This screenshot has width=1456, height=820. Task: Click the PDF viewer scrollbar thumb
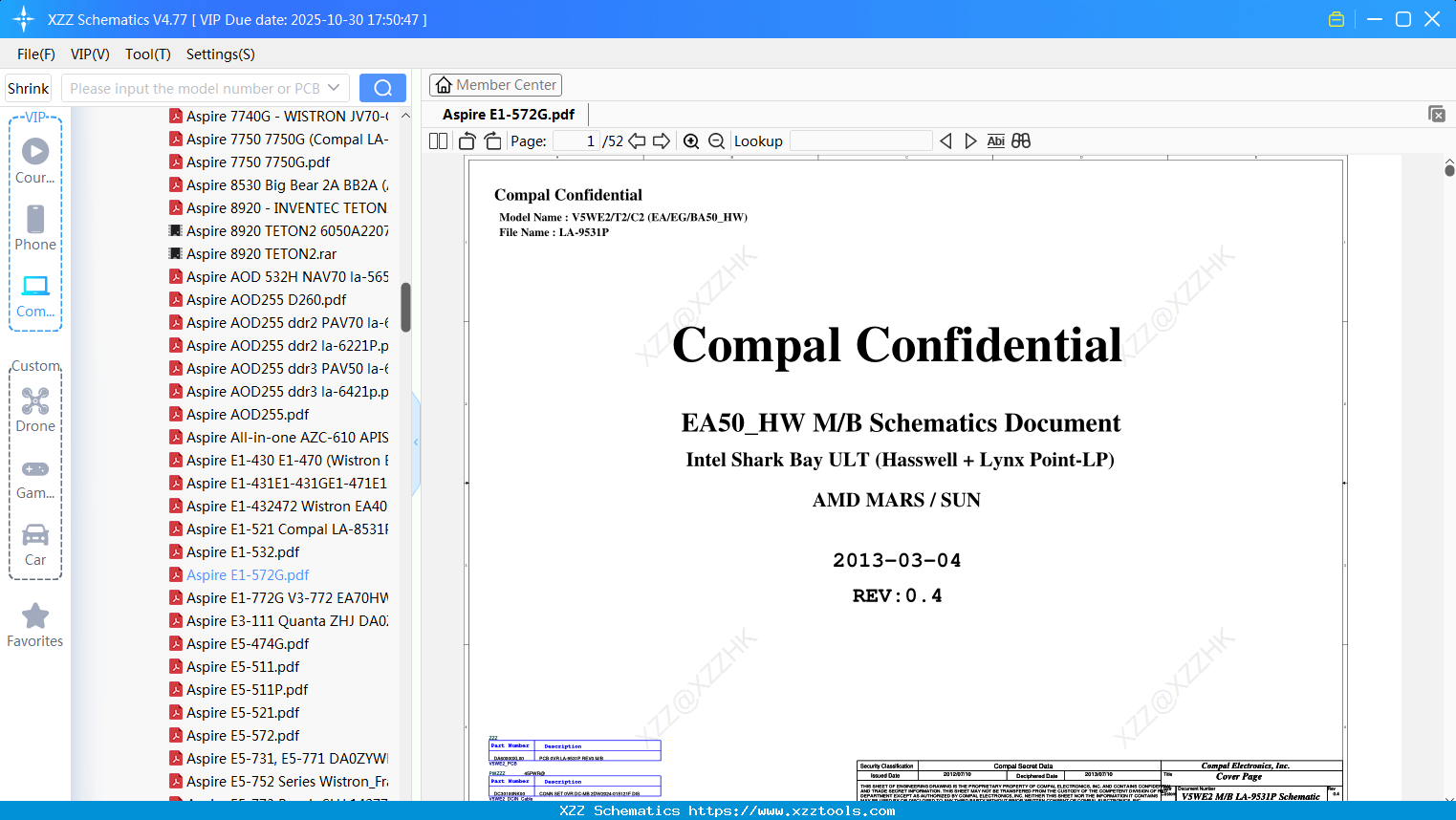pos(1449,169)
